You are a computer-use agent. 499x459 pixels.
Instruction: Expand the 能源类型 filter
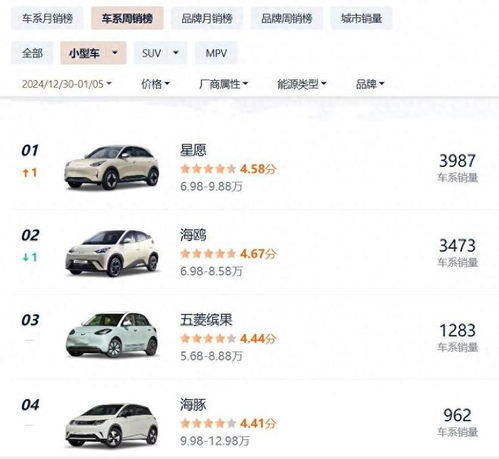[x=302, y=84]
